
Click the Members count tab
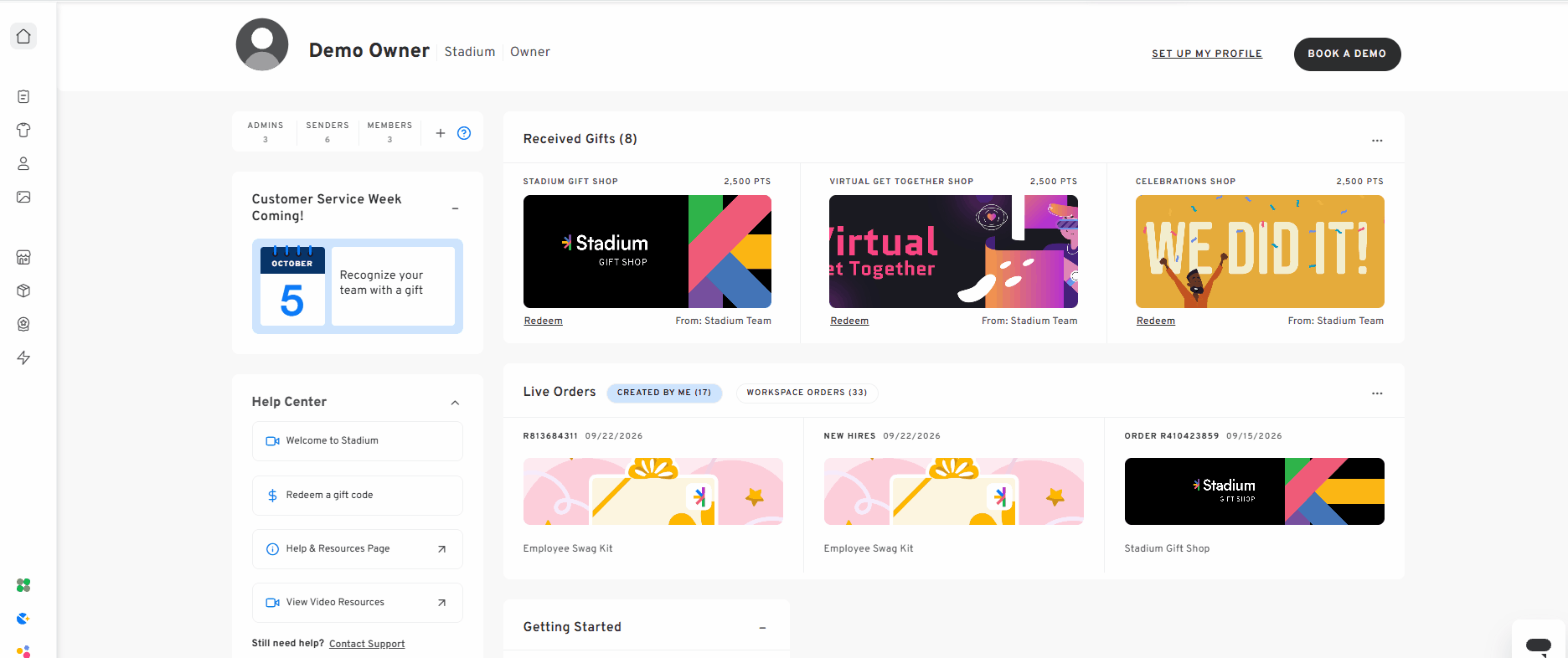pyautogui.click(x=390, y=132)
